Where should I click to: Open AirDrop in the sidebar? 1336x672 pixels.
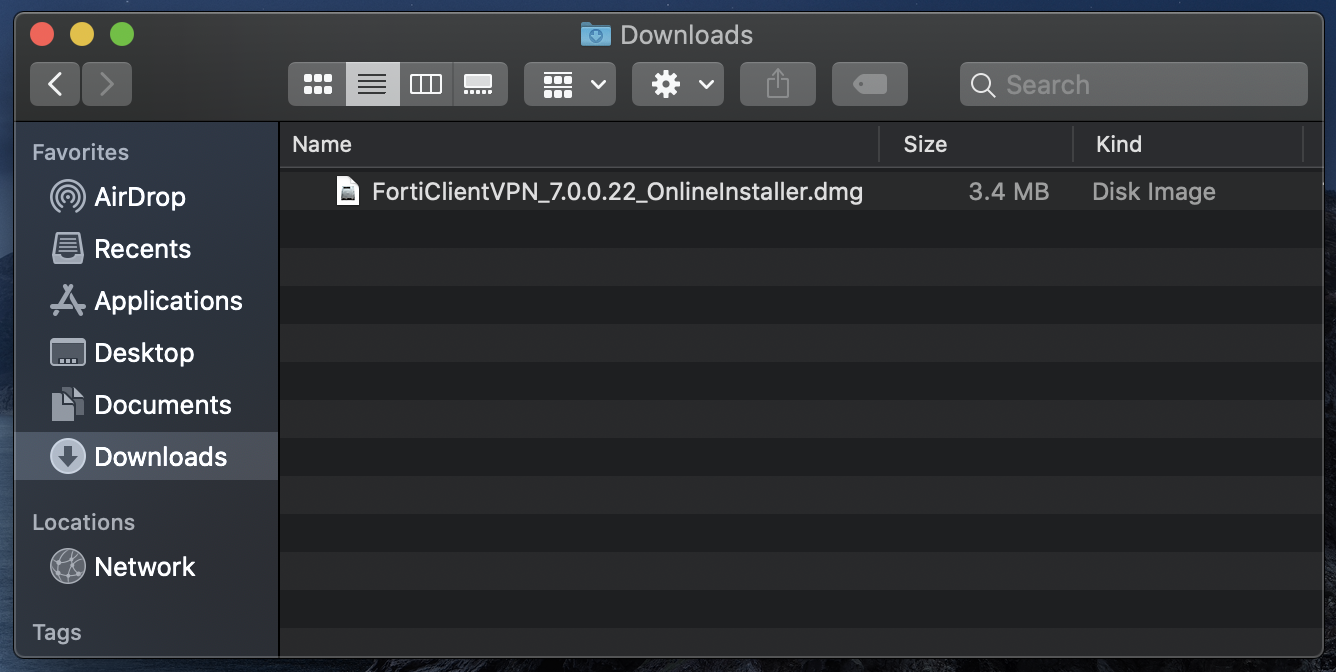tap(146, 197)
